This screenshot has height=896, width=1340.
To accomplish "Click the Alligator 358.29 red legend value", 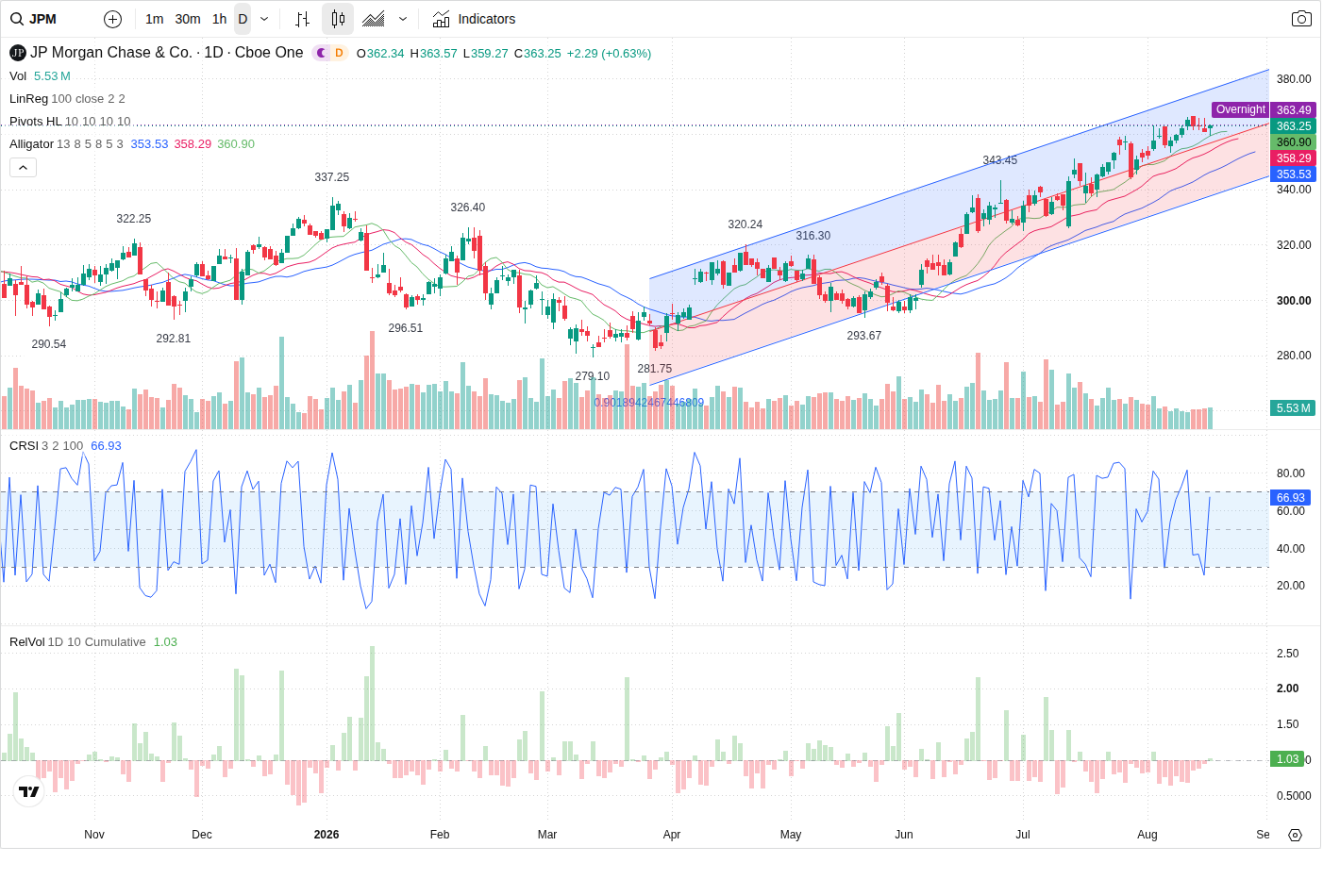I will click(x=193, y=144).
